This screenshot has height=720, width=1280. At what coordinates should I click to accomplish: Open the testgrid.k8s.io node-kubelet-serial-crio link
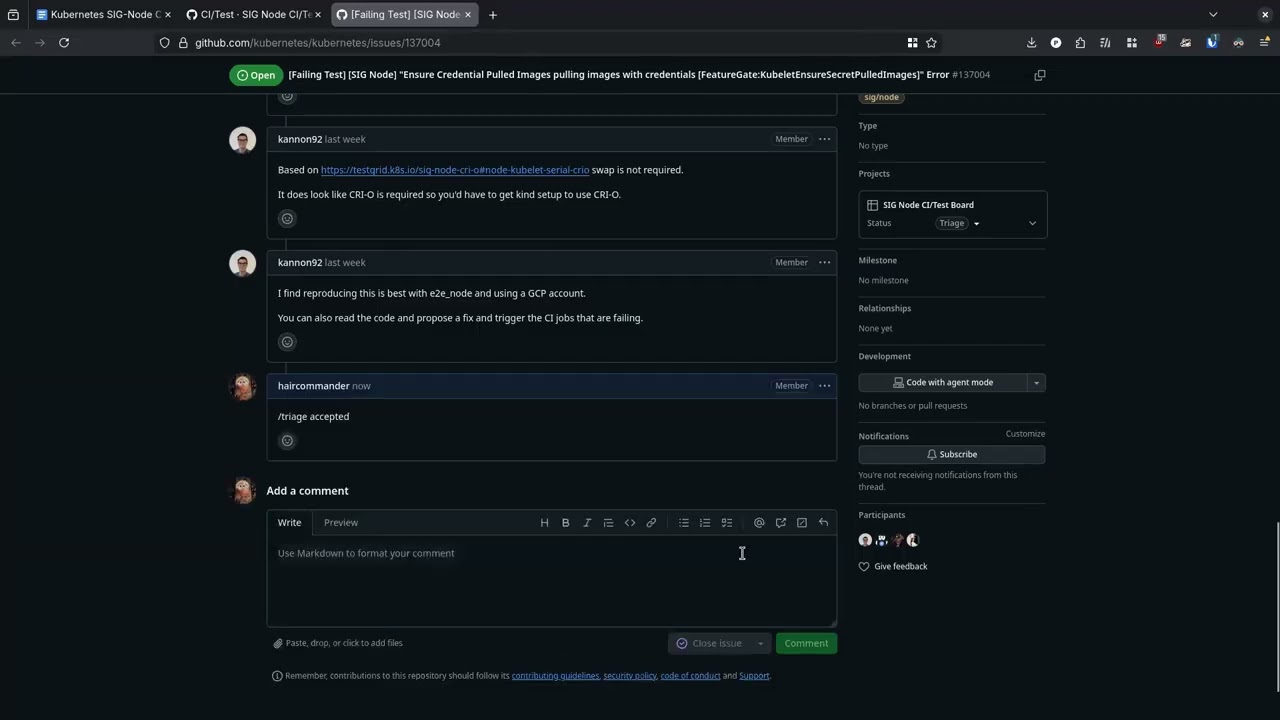point(455,170)
